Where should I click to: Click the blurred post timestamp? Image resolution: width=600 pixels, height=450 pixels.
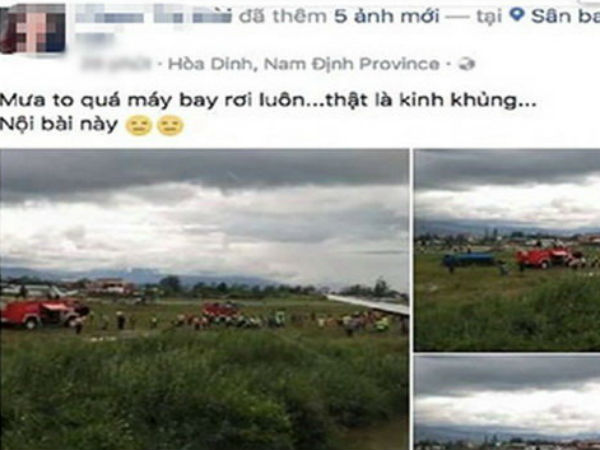point(116,64)
